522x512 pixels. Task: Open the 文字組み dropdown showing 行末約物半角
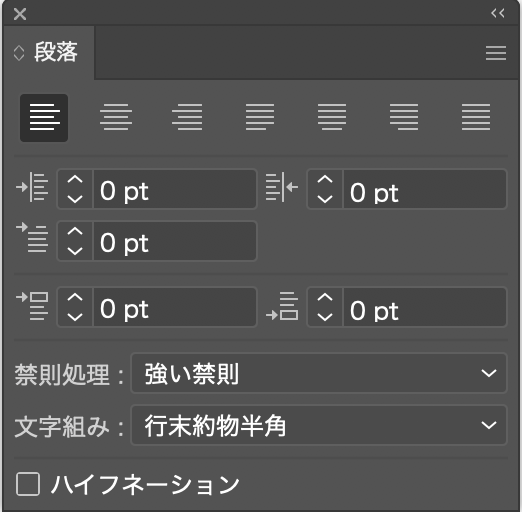pos(319,425)
